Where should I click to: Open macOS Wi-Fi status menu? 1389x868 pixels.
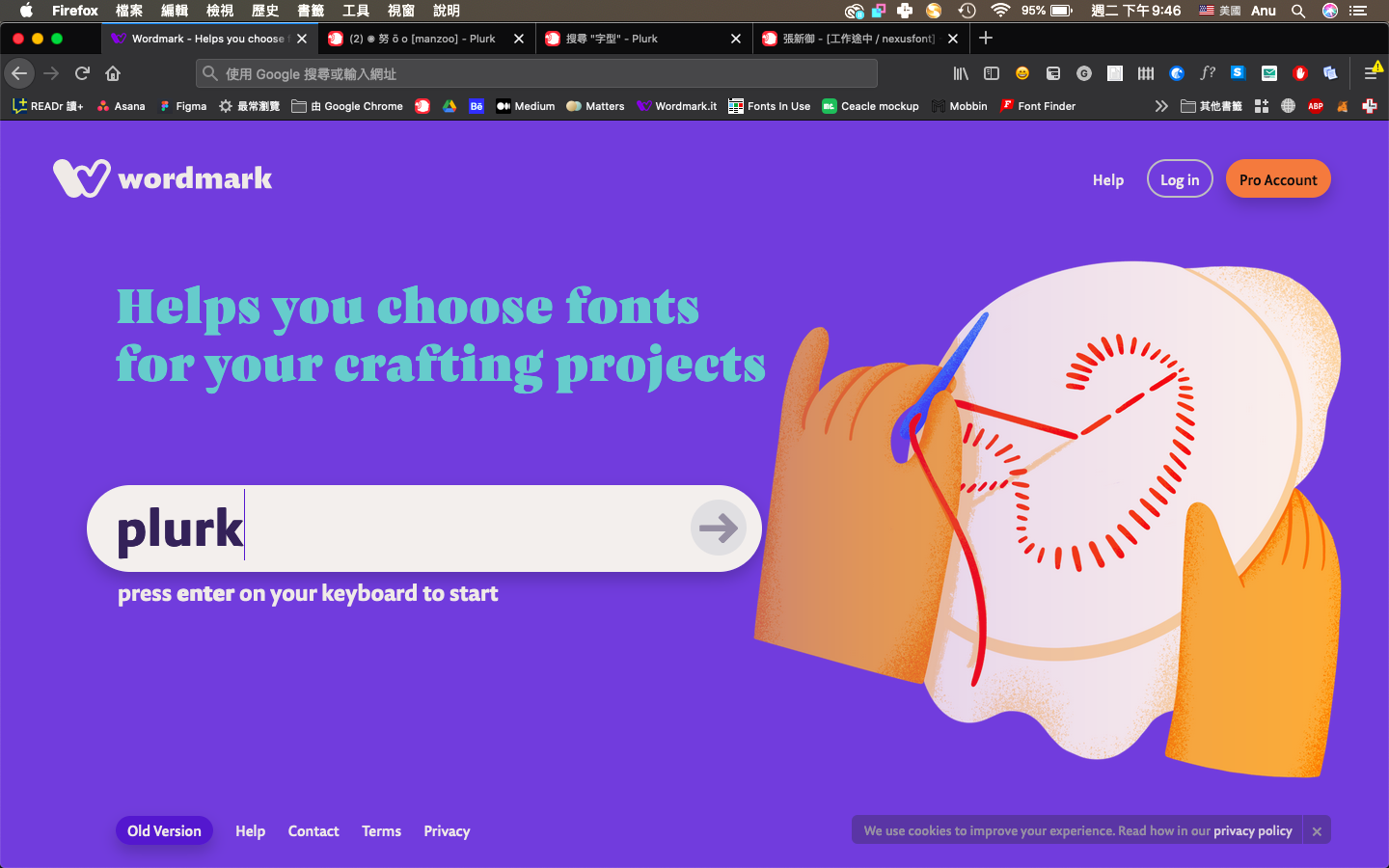click(x=1000, y=11)
